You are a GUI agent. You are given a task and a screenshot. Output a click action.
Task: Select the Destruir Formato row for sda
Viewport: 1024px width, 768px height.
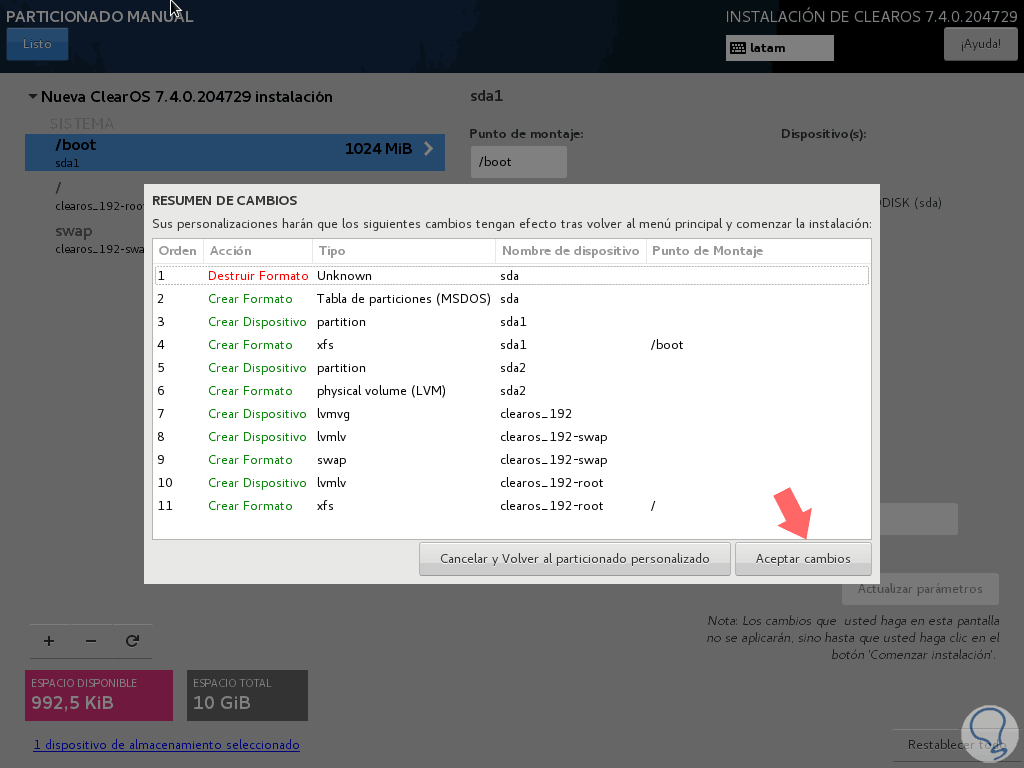pos(511,276)
